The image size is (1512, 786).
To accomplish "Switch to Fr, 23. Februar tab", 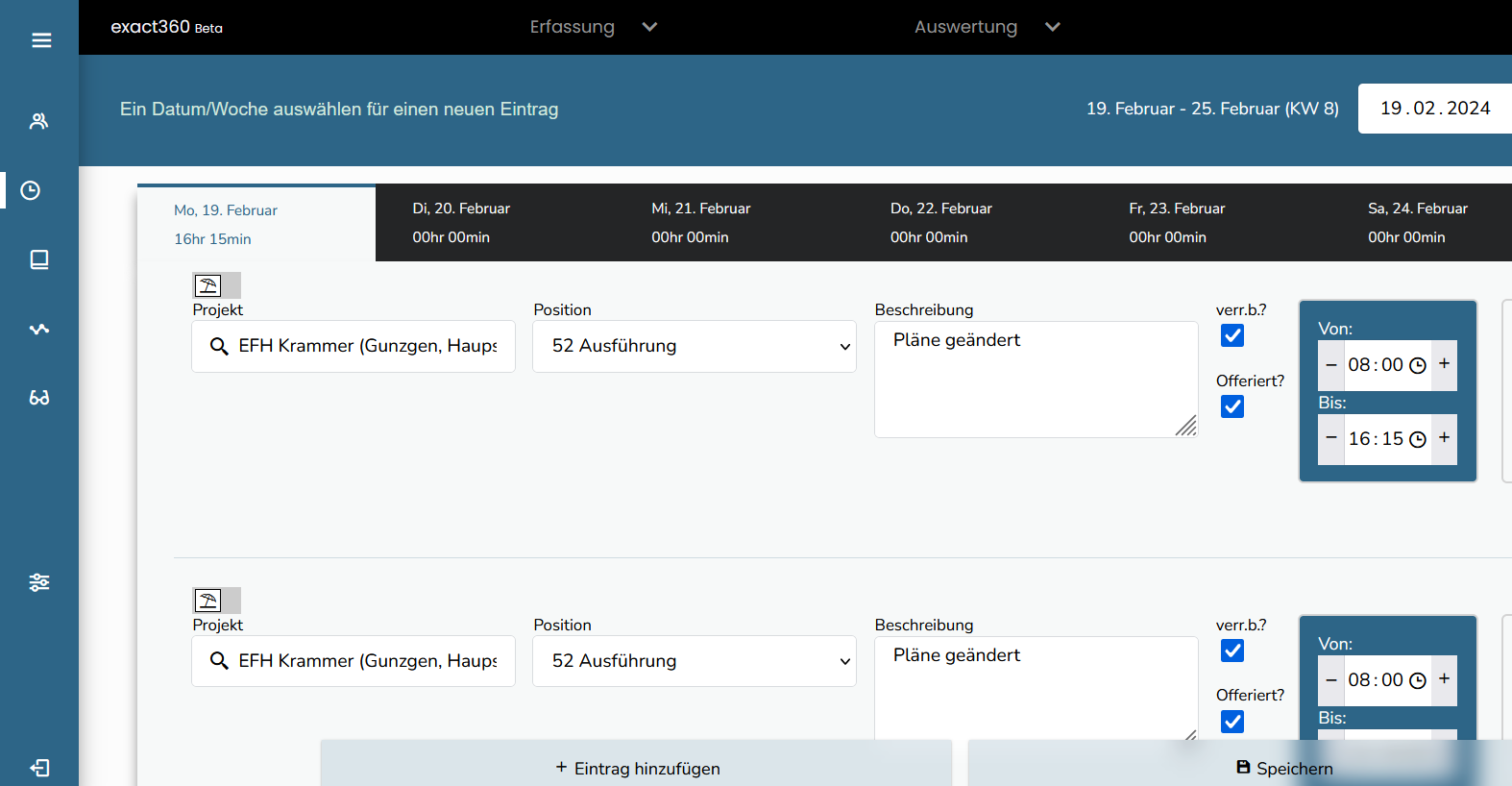I will click(1177, 222).
